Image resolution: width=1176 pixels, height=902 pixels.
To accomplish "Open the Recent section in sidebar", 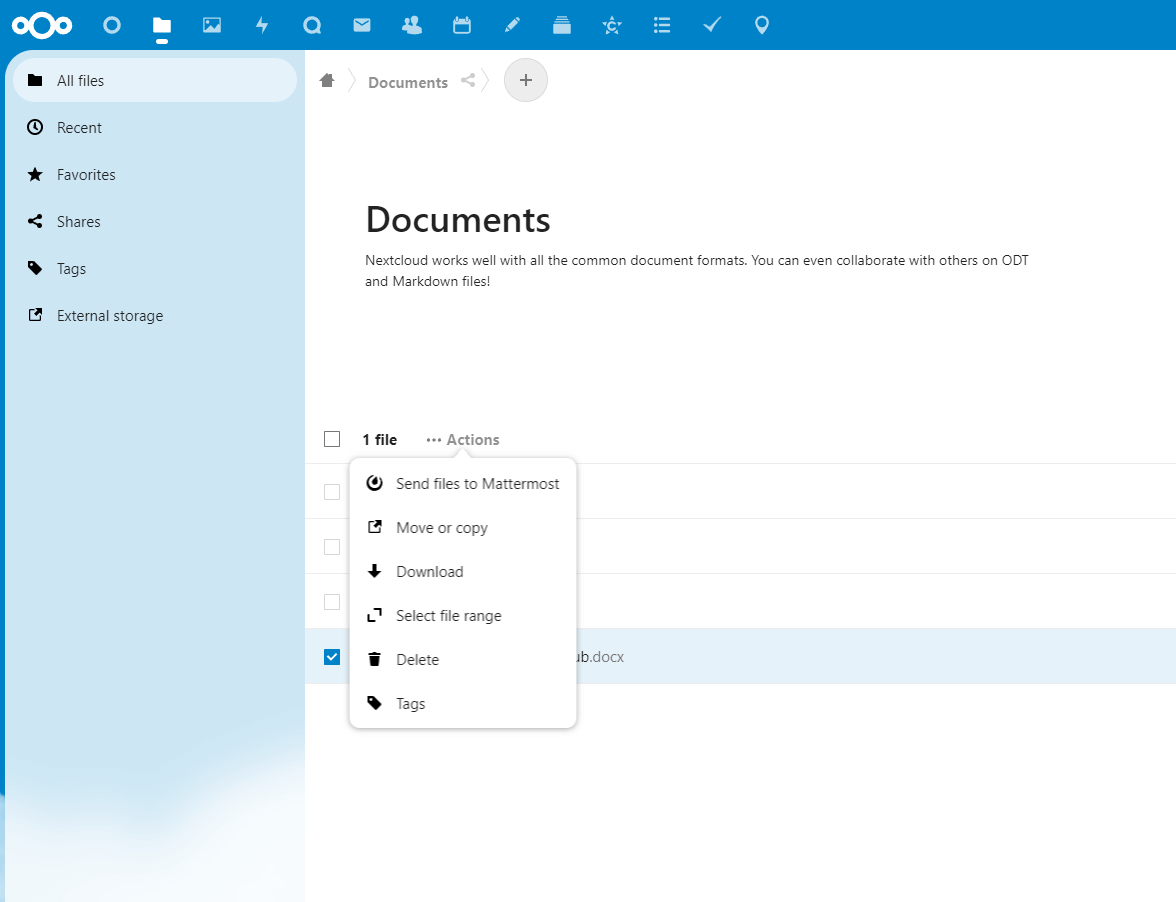I will (80, 127).
